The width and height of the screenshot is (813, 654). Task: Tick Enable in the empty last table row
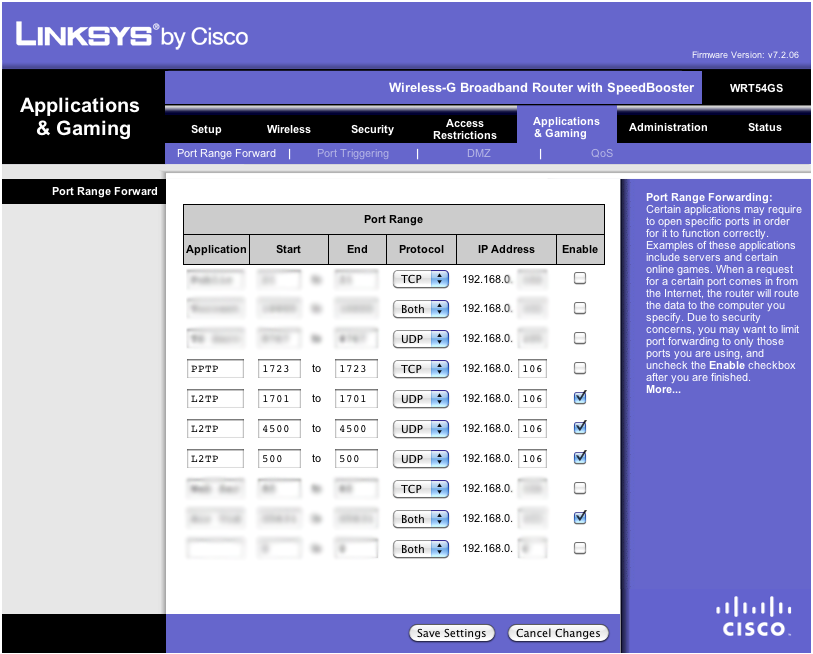(580, 548)
